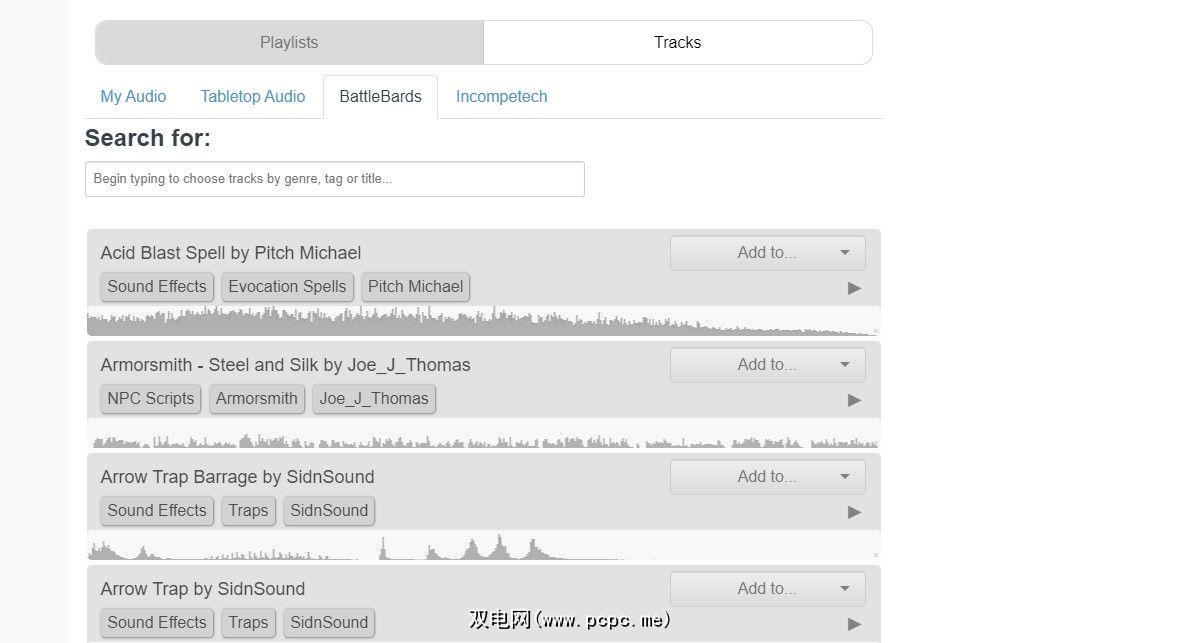Viewport: 1184px width, 643px height.
Task: Open Add to dropdown for Armorsmith track
Action: [767, 365]
